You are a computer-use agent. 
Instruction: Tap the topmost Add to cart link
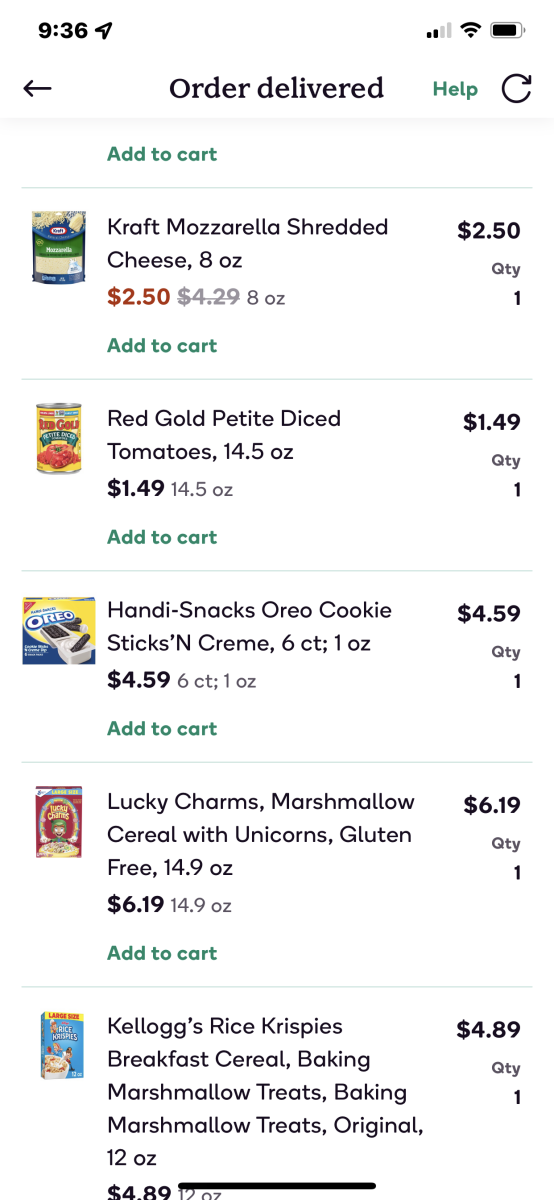[162, 154]
